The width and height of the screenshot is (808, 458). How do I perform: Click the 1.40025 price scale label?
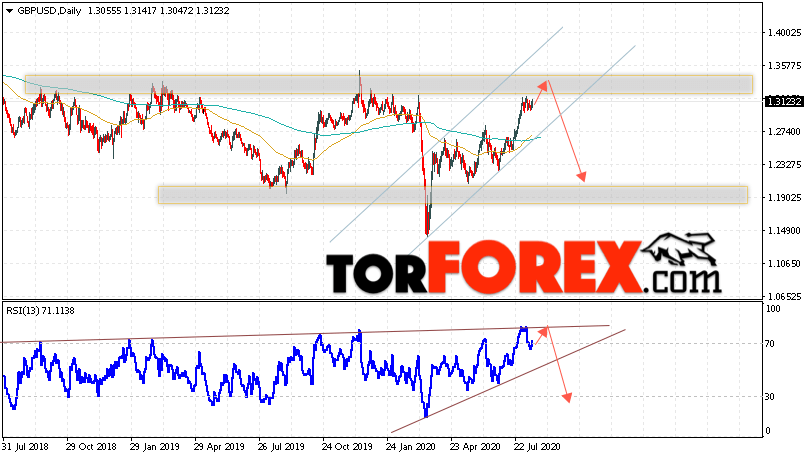tap(784, 32)
